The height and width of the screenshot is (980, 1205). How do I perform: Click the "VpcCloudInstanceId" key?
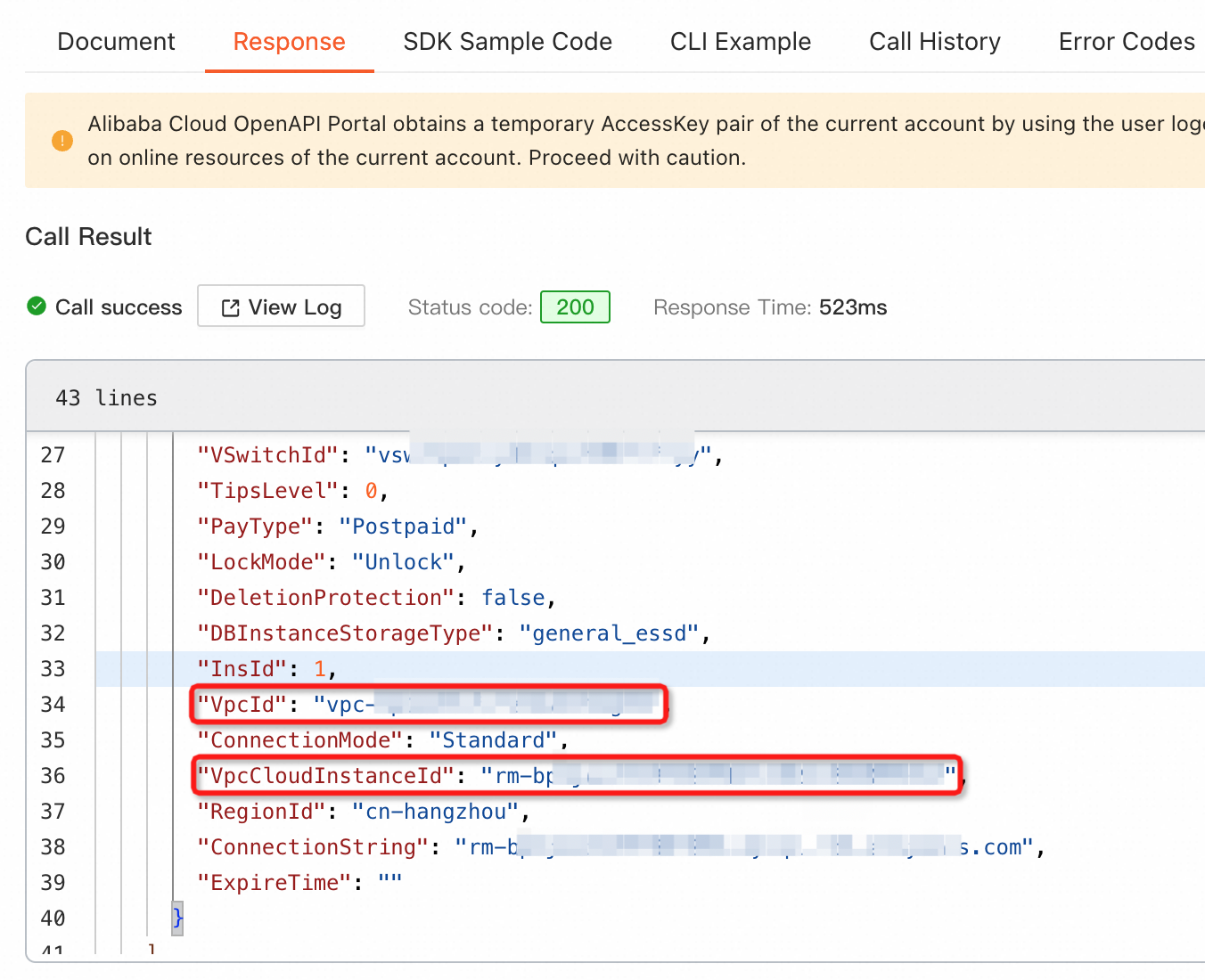tap(326, 776)
